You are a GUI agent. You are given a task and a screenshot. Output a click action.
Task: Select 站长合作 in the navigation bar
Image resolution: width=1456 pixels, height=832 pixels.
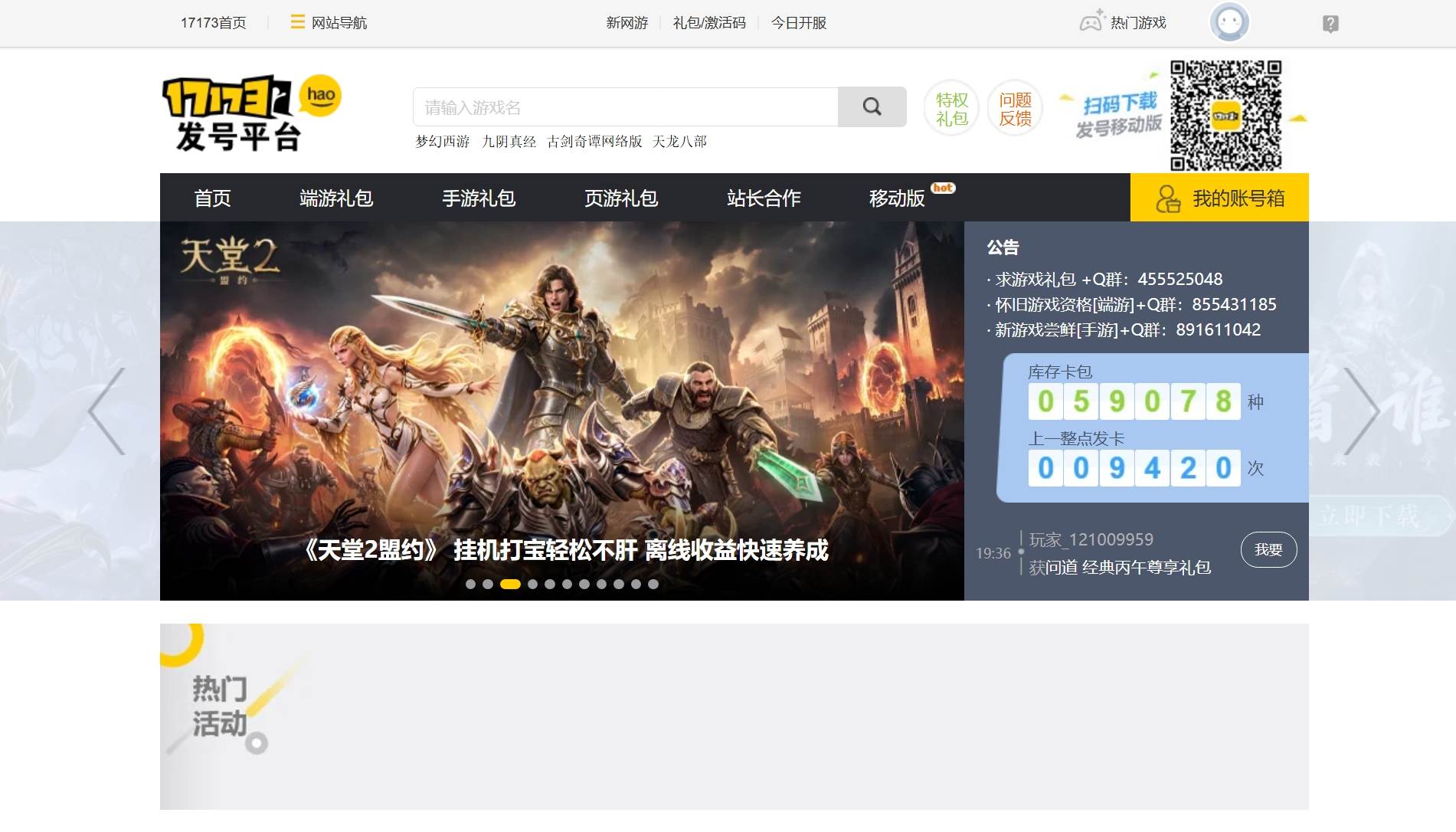(x=764, y=198)
